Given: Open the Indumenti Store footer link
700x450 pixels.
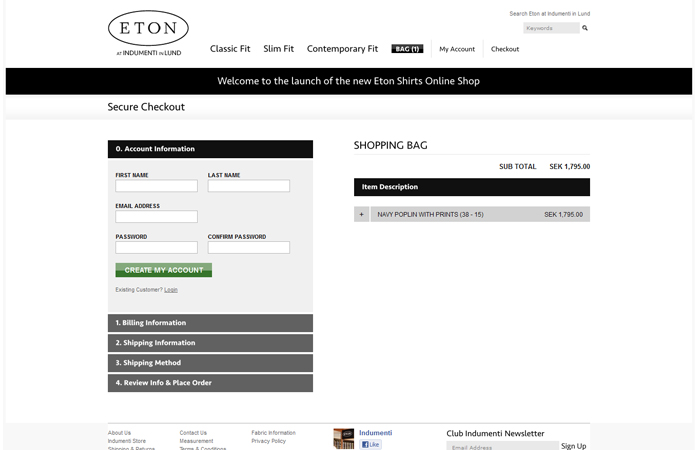Looking at the screenshot, I should [x=127, y=441].
